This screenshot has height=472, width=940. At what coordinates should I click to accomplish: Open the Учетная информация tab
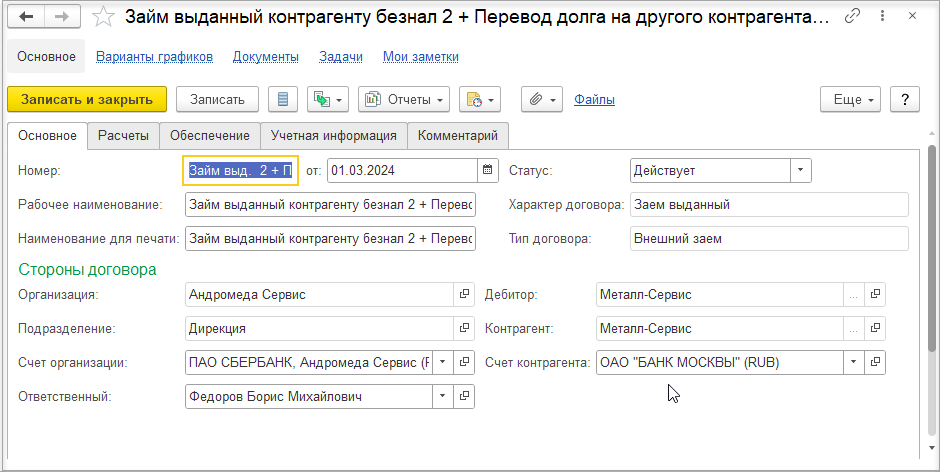pos(333,136)
